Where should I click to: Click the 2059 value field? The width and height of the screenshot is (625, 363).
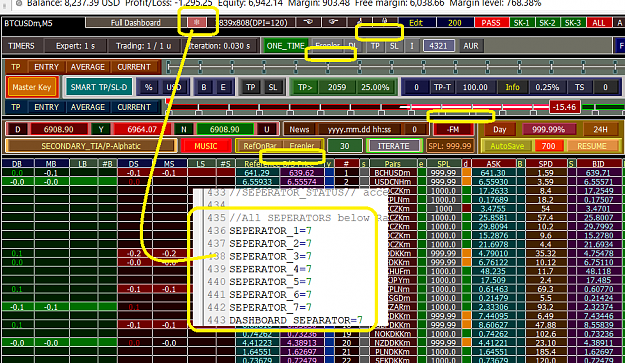(x=337, y=87)
